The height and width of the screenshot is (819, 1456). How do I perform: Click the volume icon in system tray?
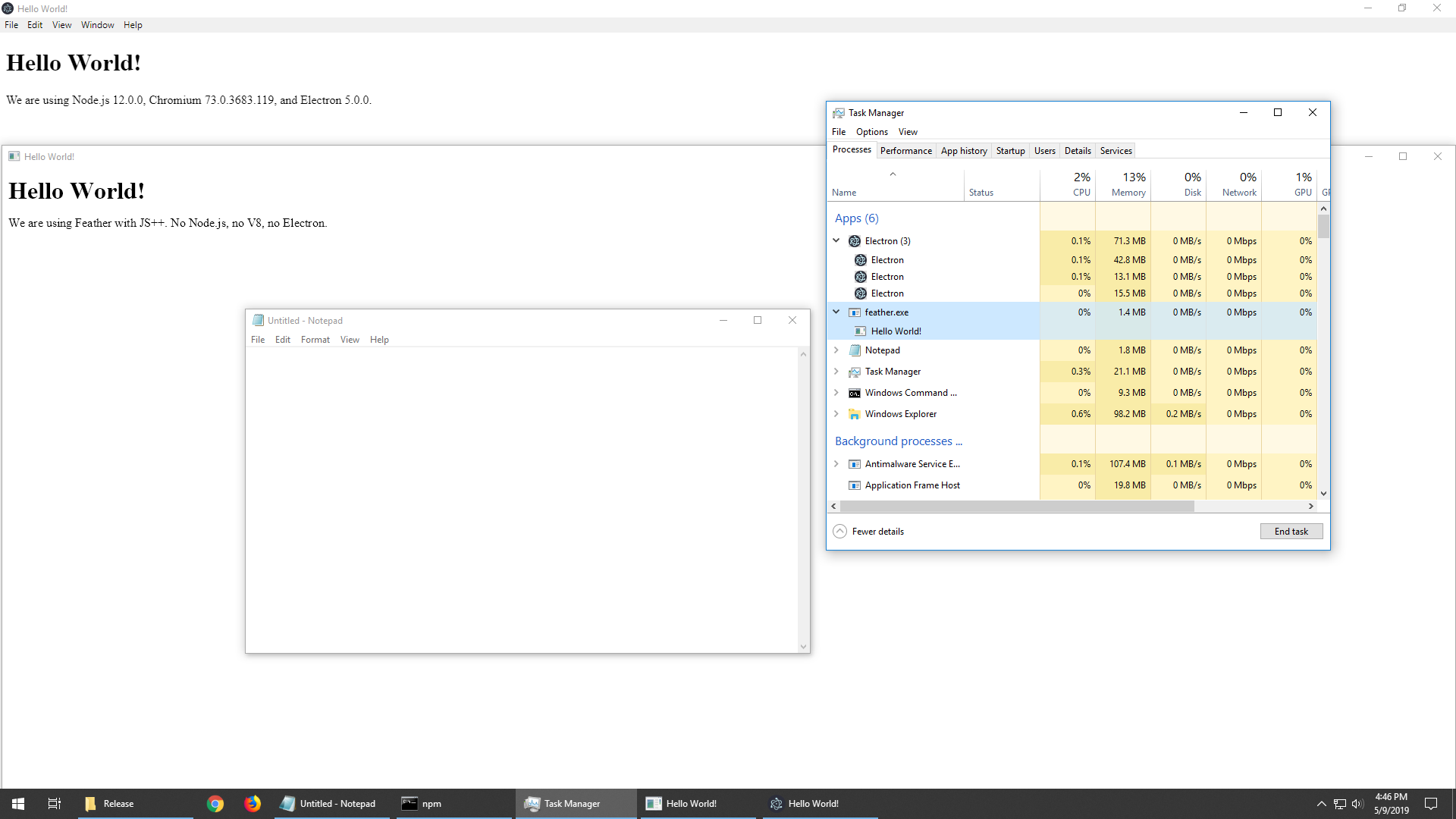1357,804
